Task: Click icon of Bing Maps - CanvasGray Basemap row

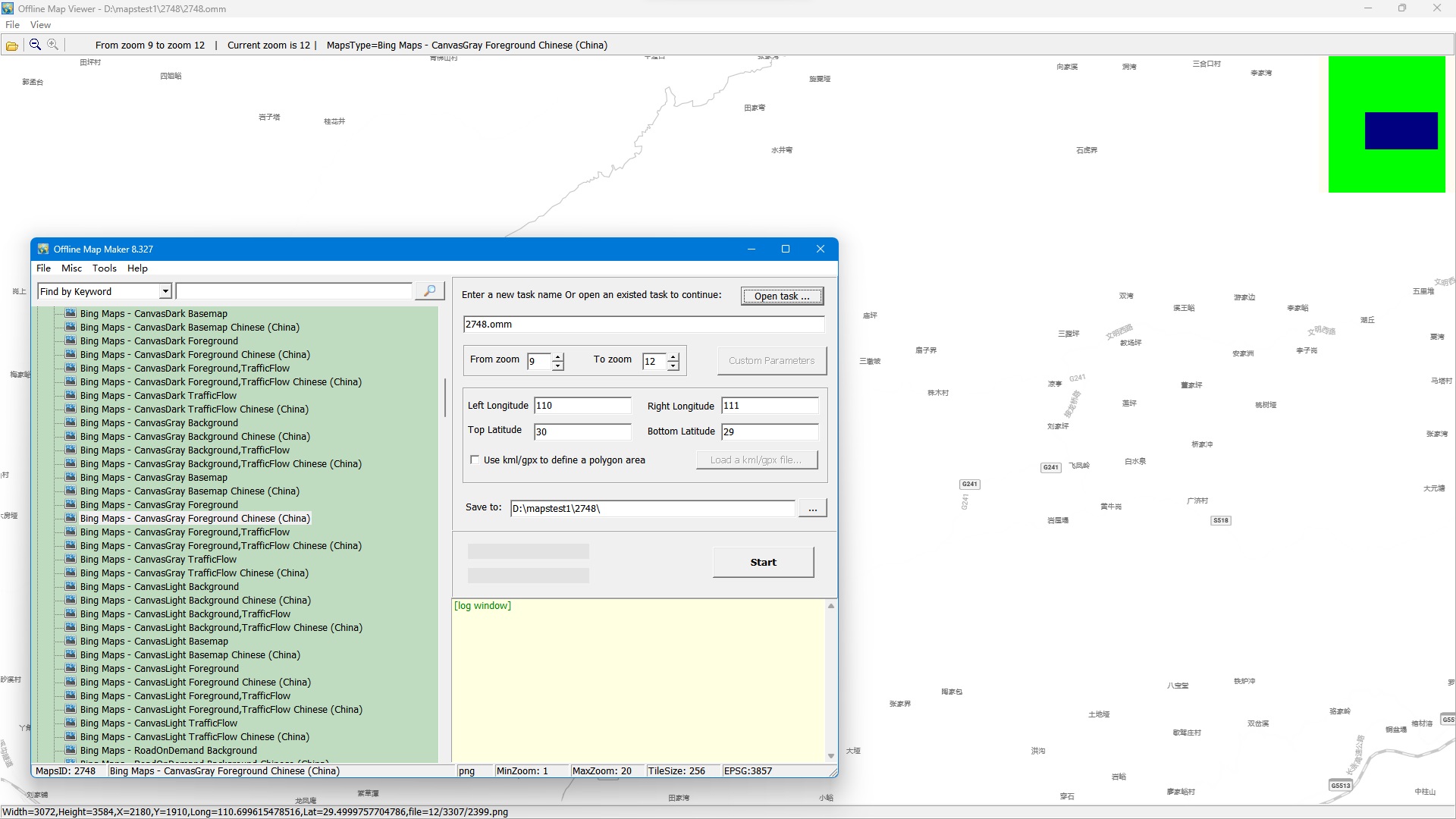Action: tap(71, 477)
